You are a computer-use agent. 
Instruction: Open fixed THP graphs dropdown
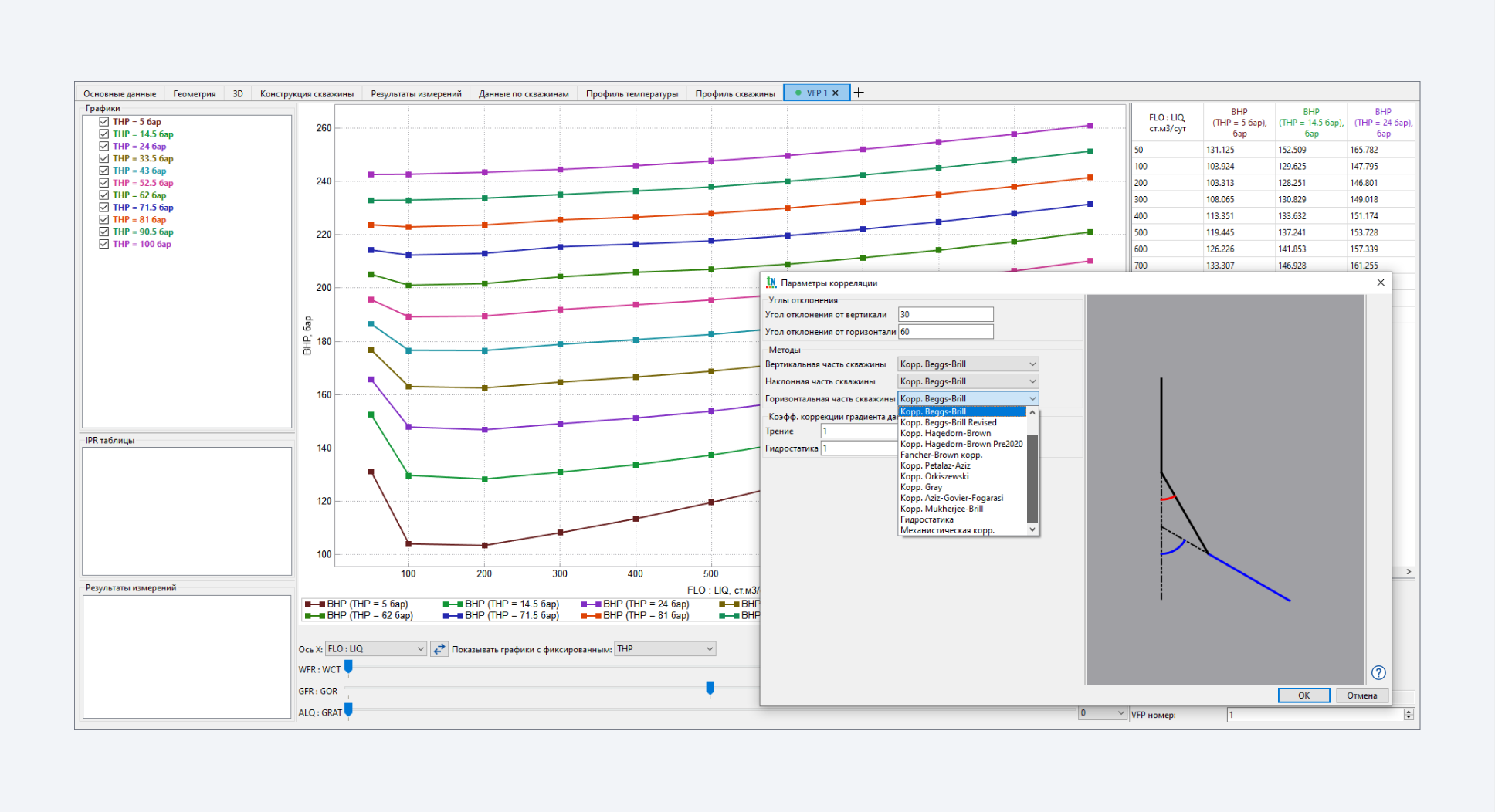click(665, 649)
